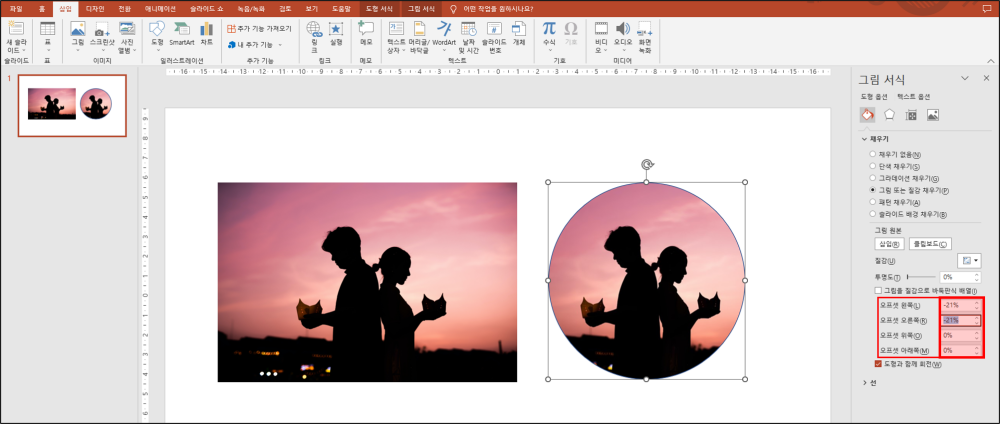The width and height of the screenshot is (1000, 424).
Task: Open the 파일 (File) tab
Action: point(16,9)
